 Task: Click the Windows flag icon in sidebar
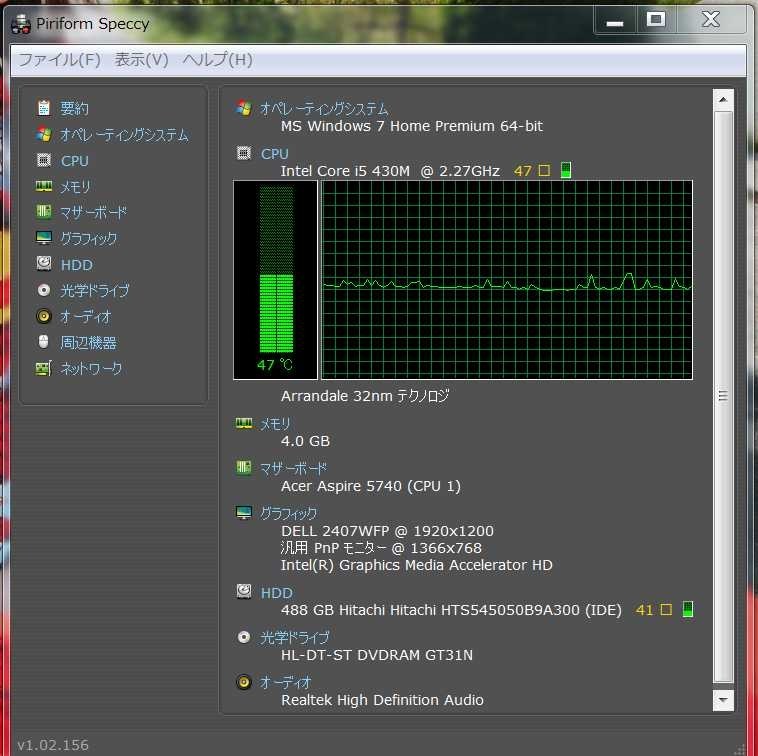pos(44,134)
